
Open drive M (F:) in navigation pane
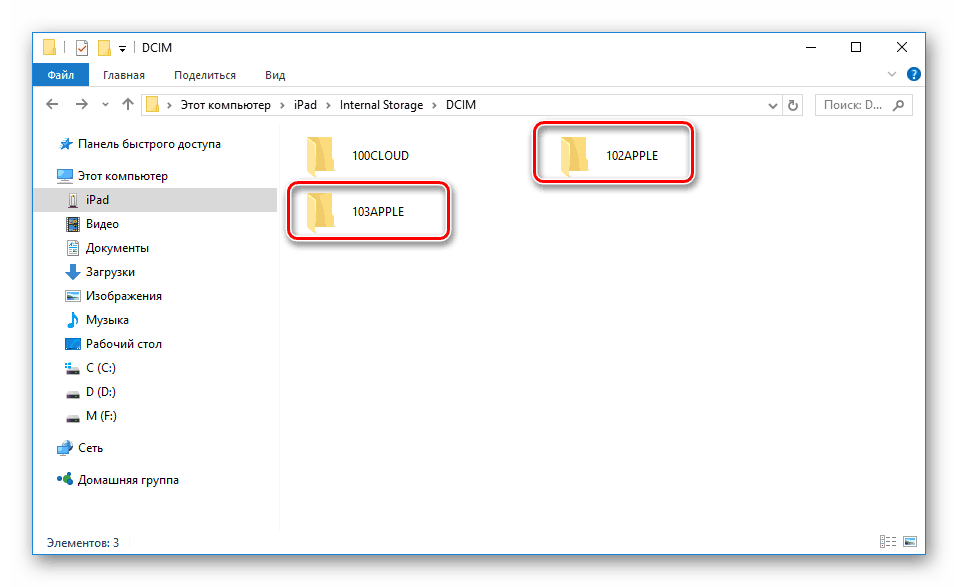point(91,416)
